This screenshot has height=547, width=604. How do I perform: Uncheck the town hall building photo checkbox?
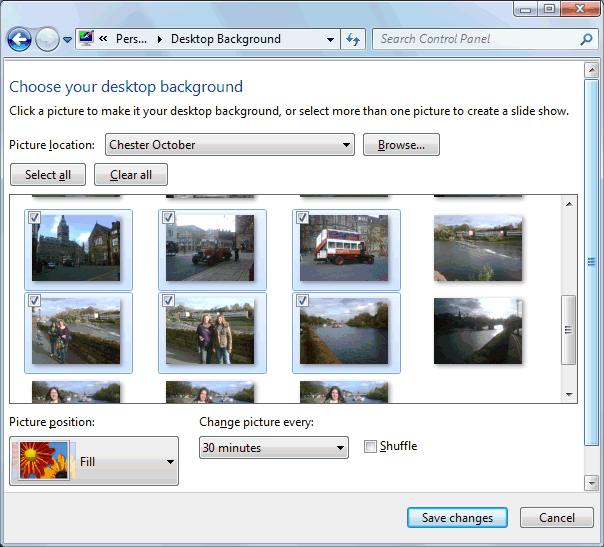tap(34, 217)
